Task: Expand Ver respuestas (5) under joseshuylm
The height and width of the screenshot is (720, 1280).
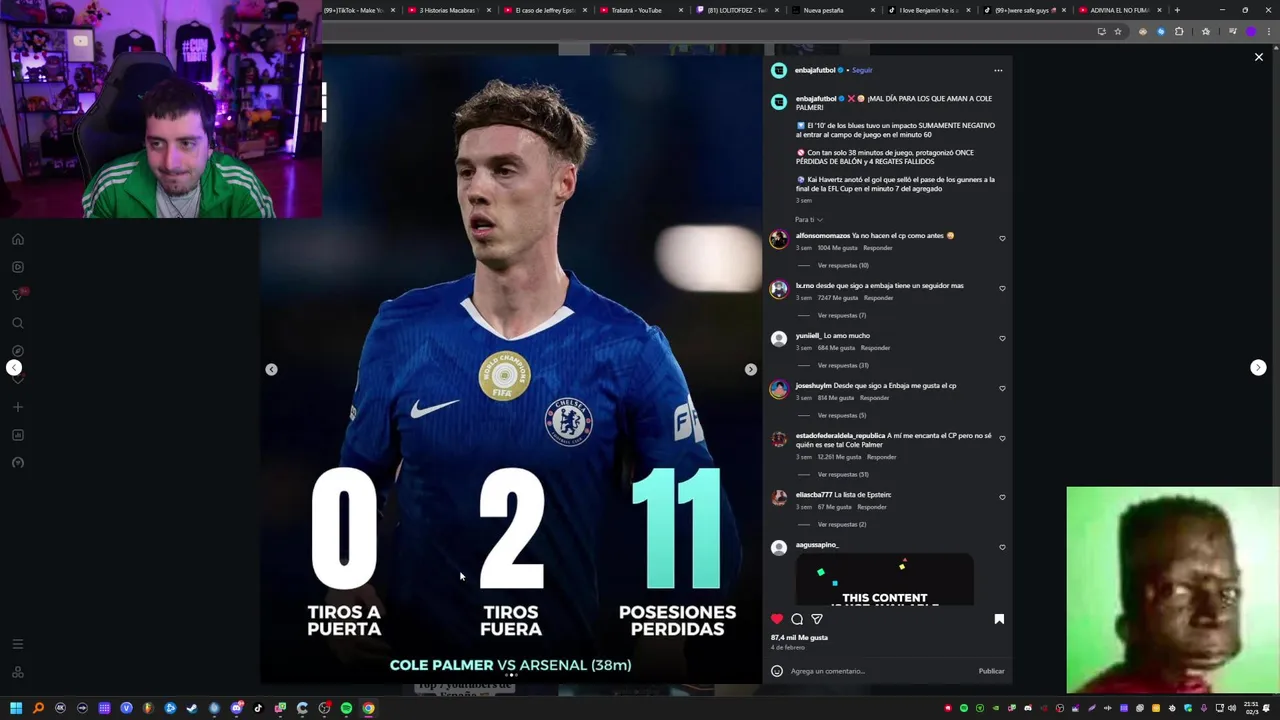Action: point(842,415)
